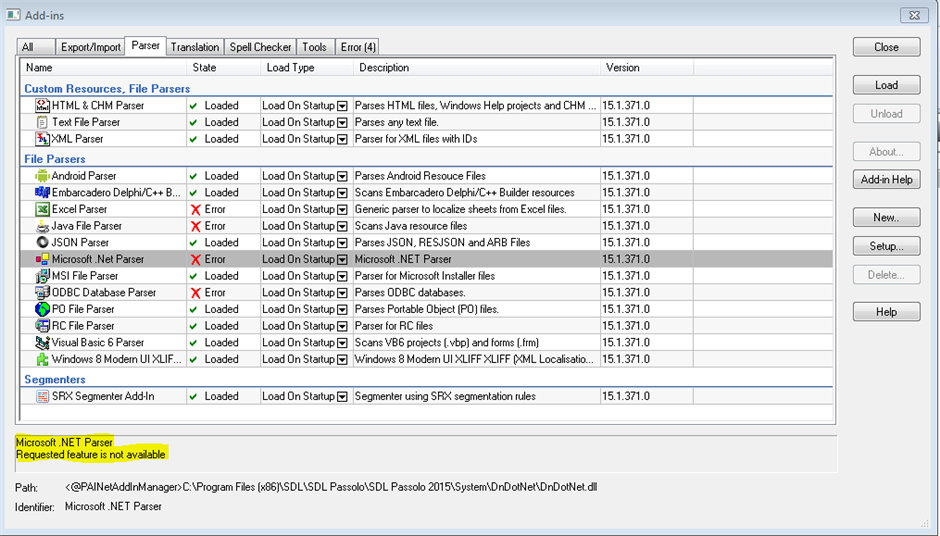Click the RC File Parser icon
940x536 pixels.
pyautogui.click(x=42, y=326)
